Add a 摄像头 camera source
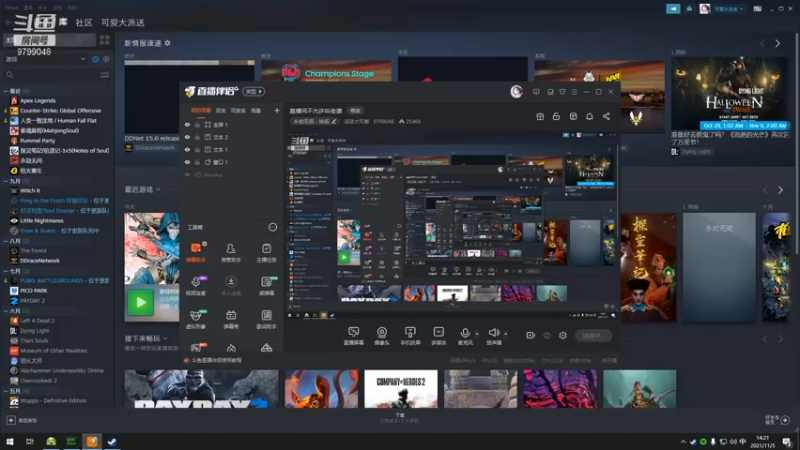 382,336
